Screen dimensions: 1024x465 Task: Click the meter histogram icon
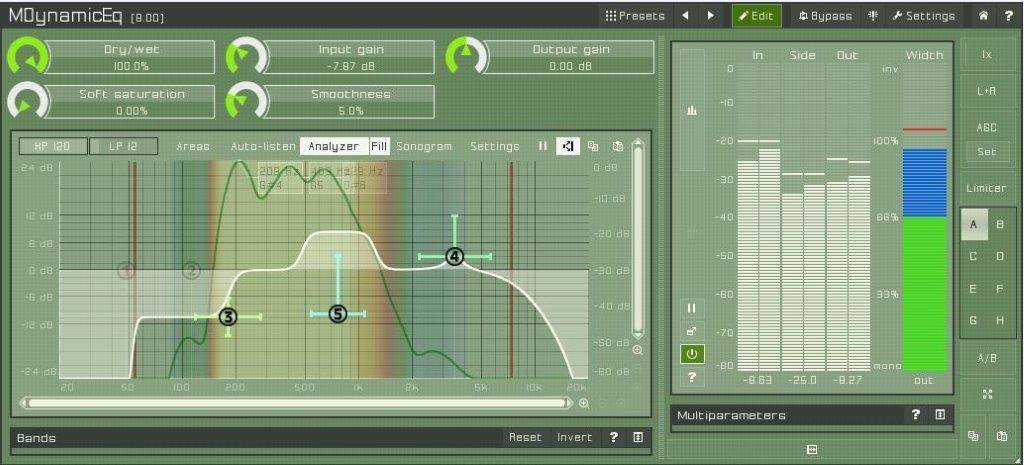click(692, 111)
